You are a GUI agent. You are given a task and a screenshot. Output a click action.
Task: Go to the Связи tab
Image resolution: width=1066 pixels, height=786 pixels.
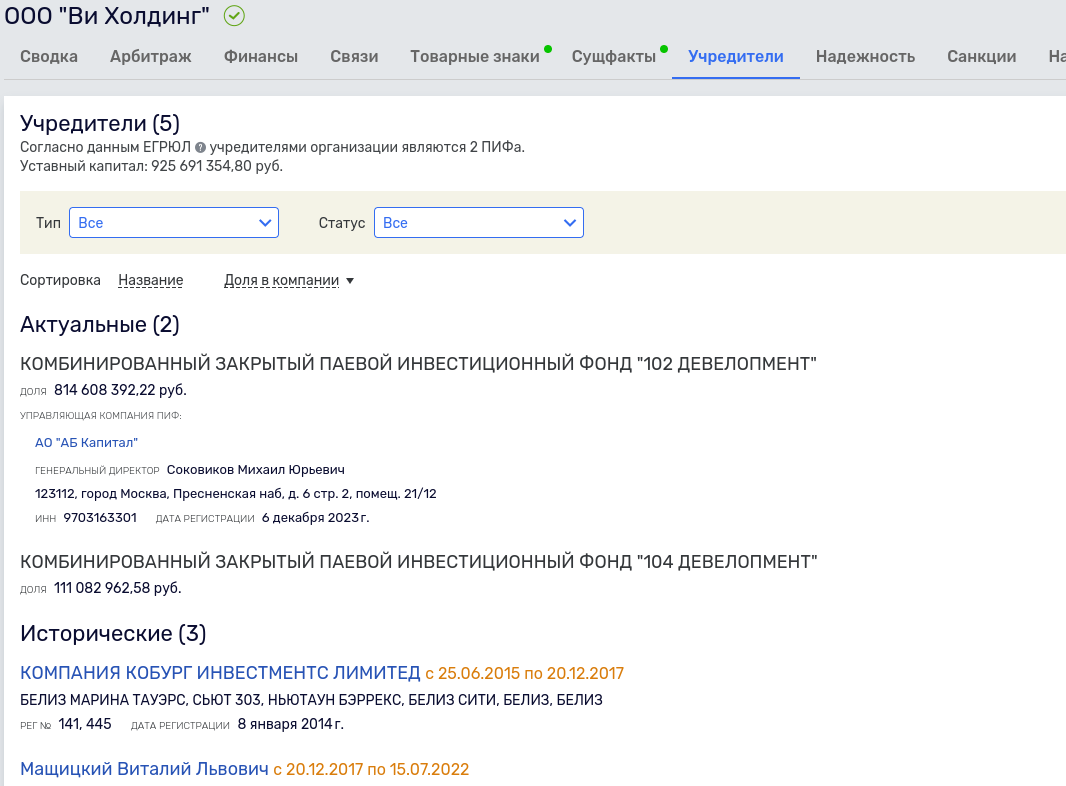click(354, 56)
